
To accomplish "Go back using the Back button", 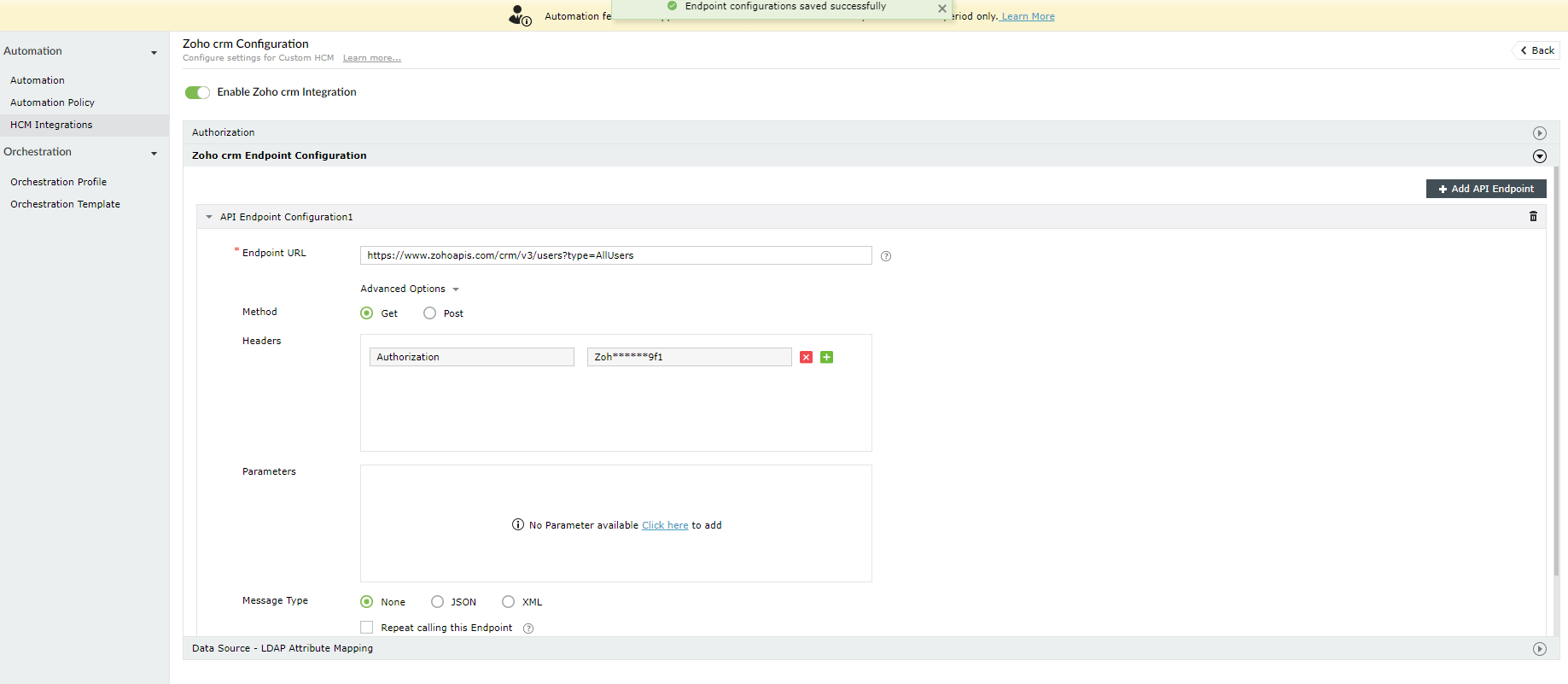I will tap(1536, 50).
